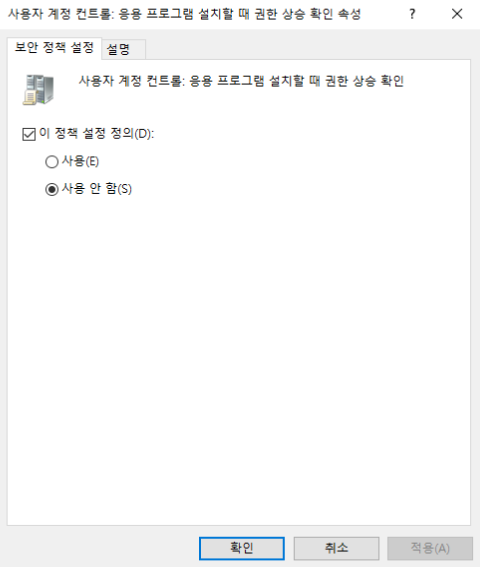Click the dialog title text in title bar
The height and width of the screenshot is (567, 480).
coord(184,14)
